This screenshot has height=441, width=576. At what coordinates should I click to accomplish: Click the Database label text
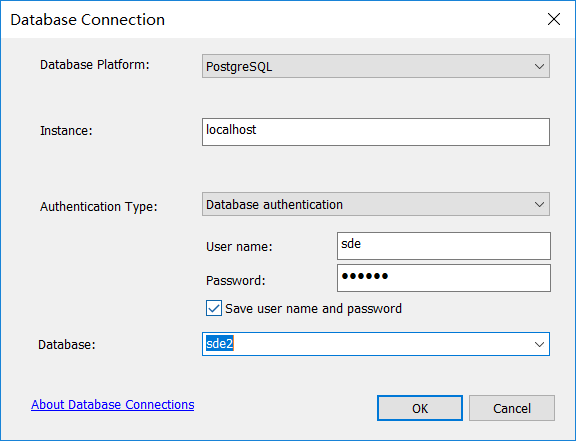(67, 345)
